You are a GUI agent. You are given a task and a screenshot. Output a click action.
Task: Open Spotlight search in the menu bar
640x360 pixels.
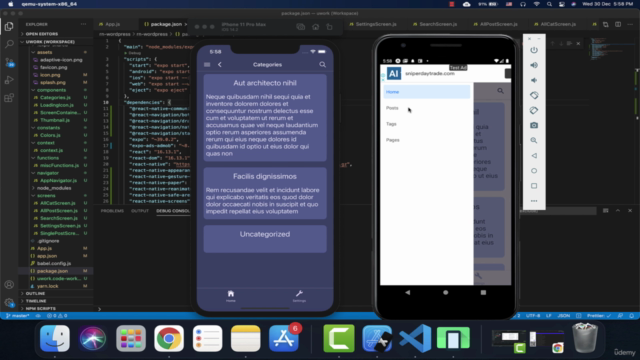(x=549, y=4)
